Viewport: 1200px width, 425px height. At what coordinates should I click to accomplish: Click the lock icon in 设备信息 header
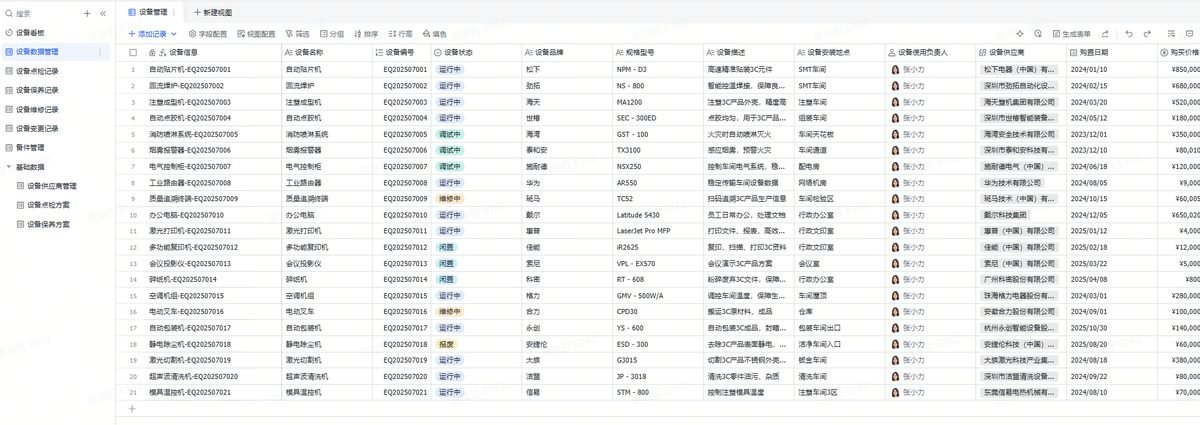(152, 51)
